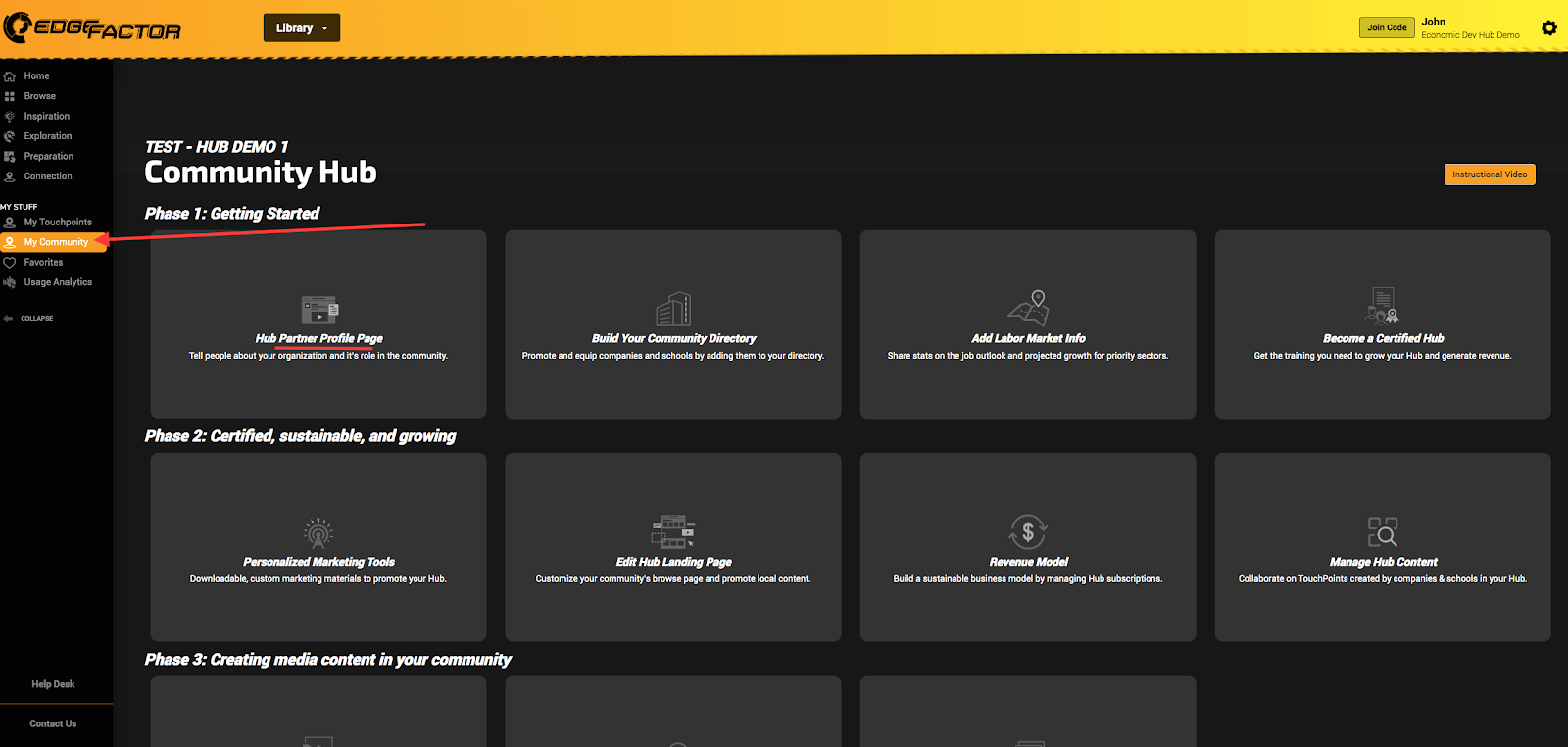Open the Inspiration section
Viewport: 1568px width, 747px height.
pyautogui.click(x=47, y=117)
